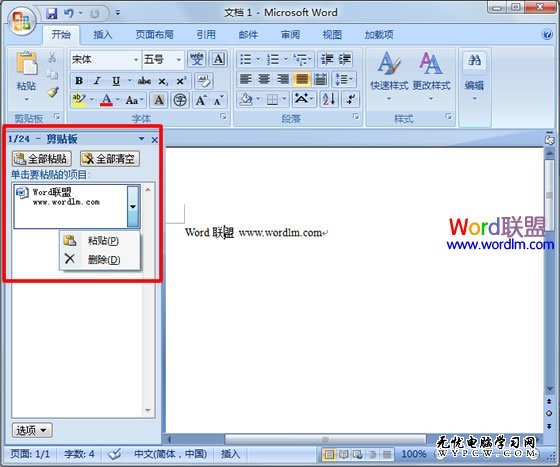Apply red font color

(x=106, y=100)
